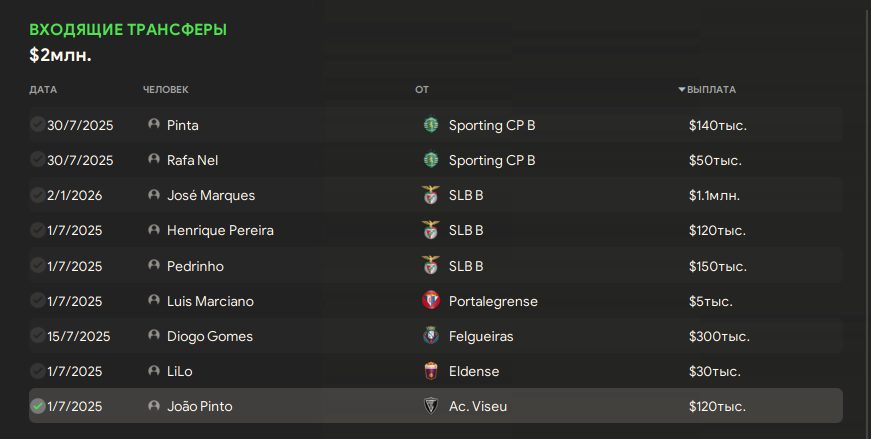
Task: Click SLB B crest next to José Marques
Action: click(x=431, y=195)
